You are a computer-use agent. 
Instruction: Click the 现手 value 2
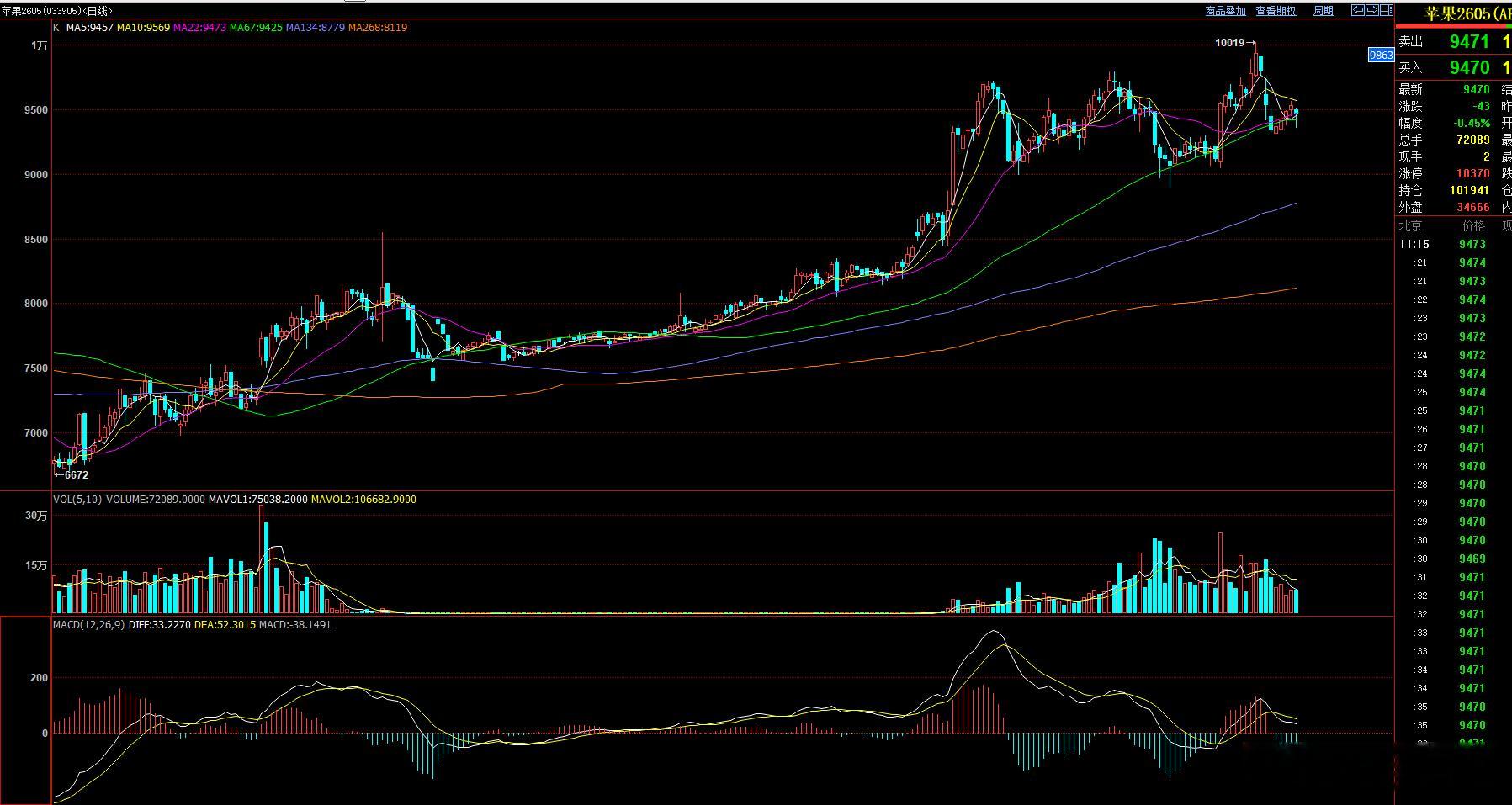(x=1487, y=156)
